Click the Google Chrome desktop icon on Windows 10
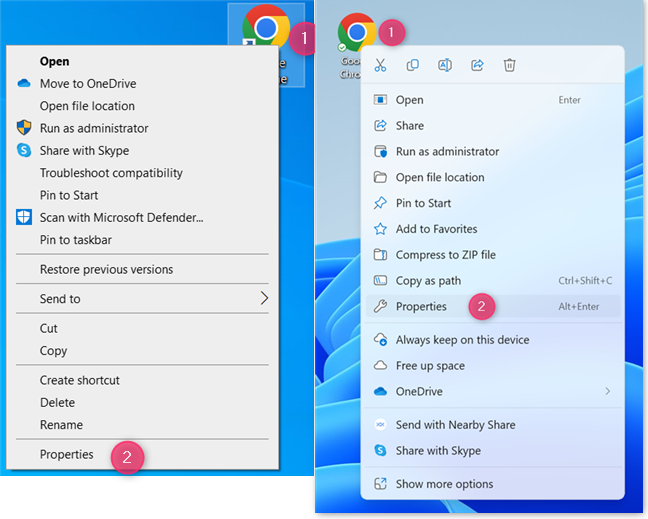Screen dimensions: 648x519 [x=266, y=28]
